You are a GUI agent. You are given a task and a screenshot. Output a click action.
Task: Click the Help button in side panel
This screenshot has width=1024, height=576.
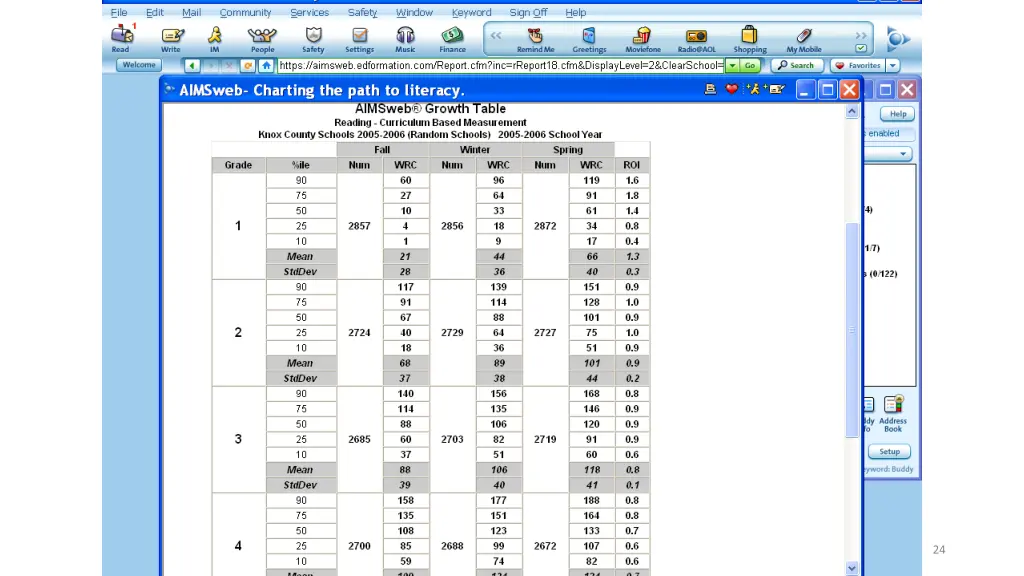click(897, 114)
